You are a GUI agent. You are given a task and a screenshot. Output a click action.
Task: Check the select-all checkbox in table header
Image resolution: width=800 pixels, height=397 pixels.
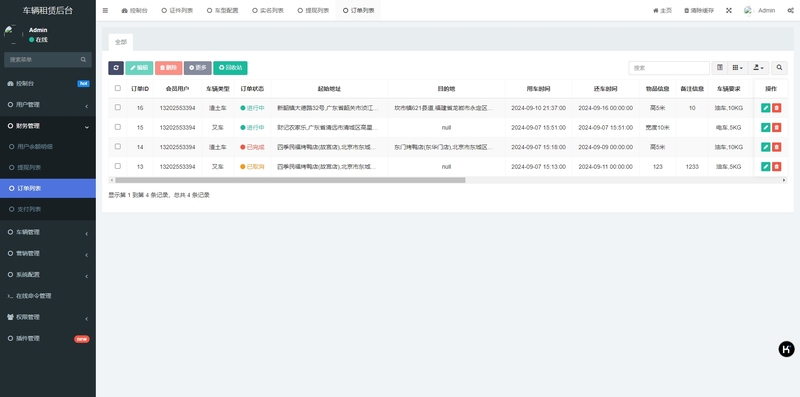tap(118, 88)
